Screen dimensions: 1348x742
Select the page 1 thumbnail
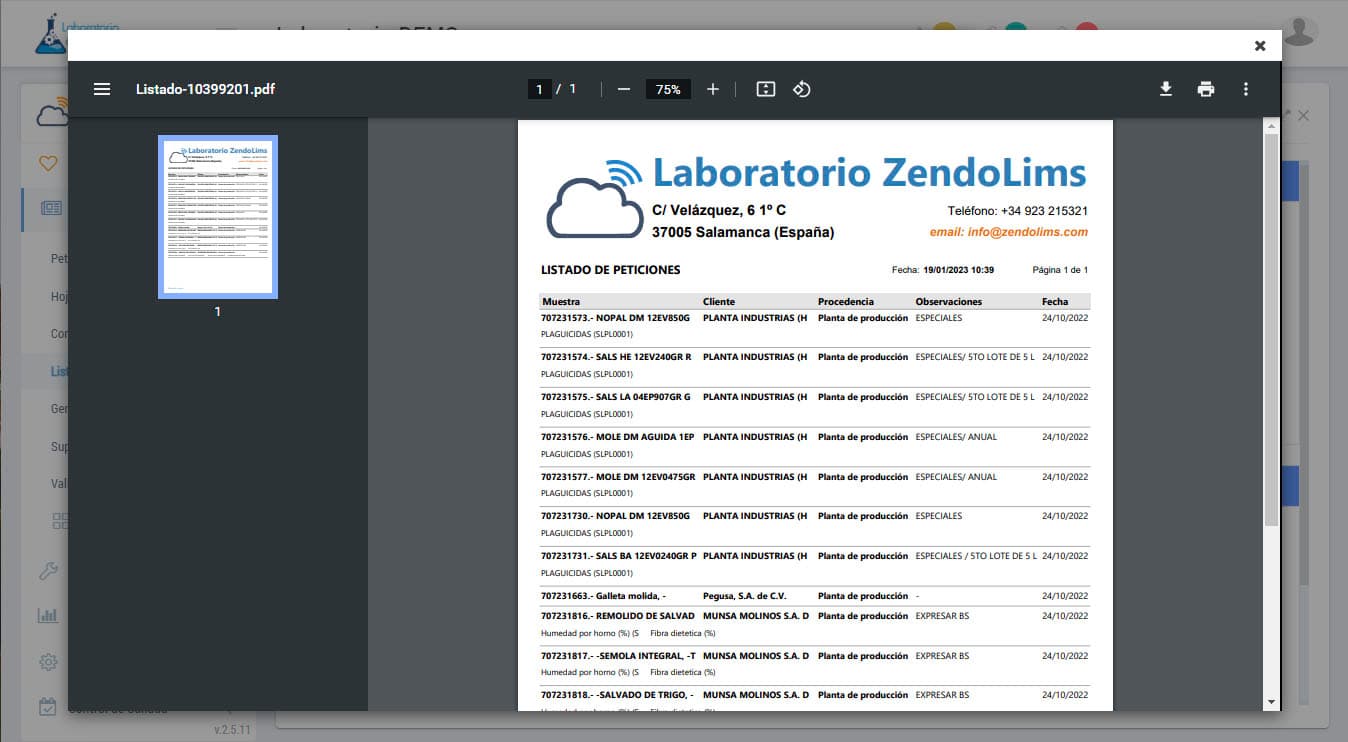218,217
